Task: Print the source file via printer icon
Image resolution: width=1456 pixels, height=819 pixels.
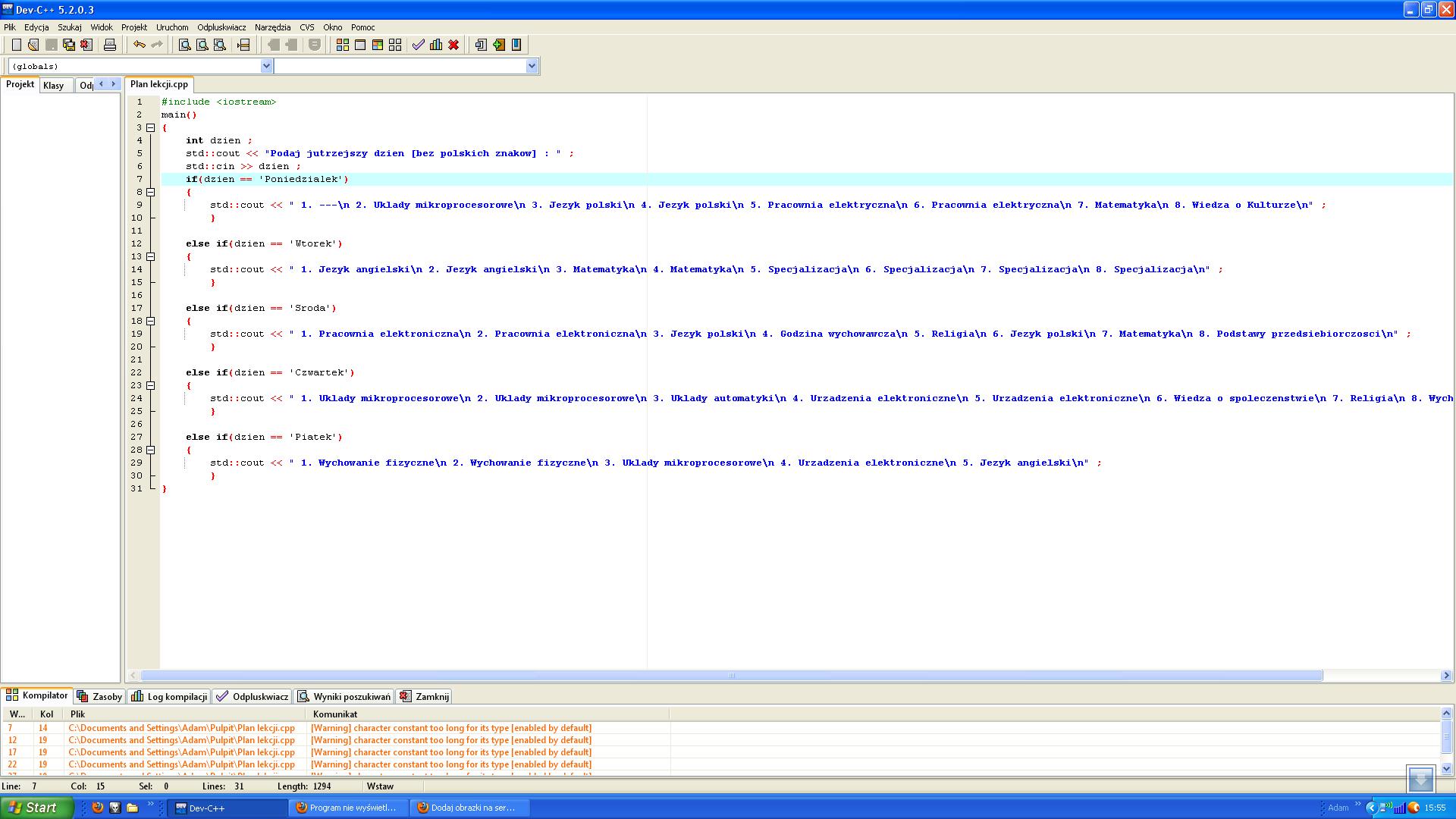Action: pyautogui.click(x=110, y=45)
